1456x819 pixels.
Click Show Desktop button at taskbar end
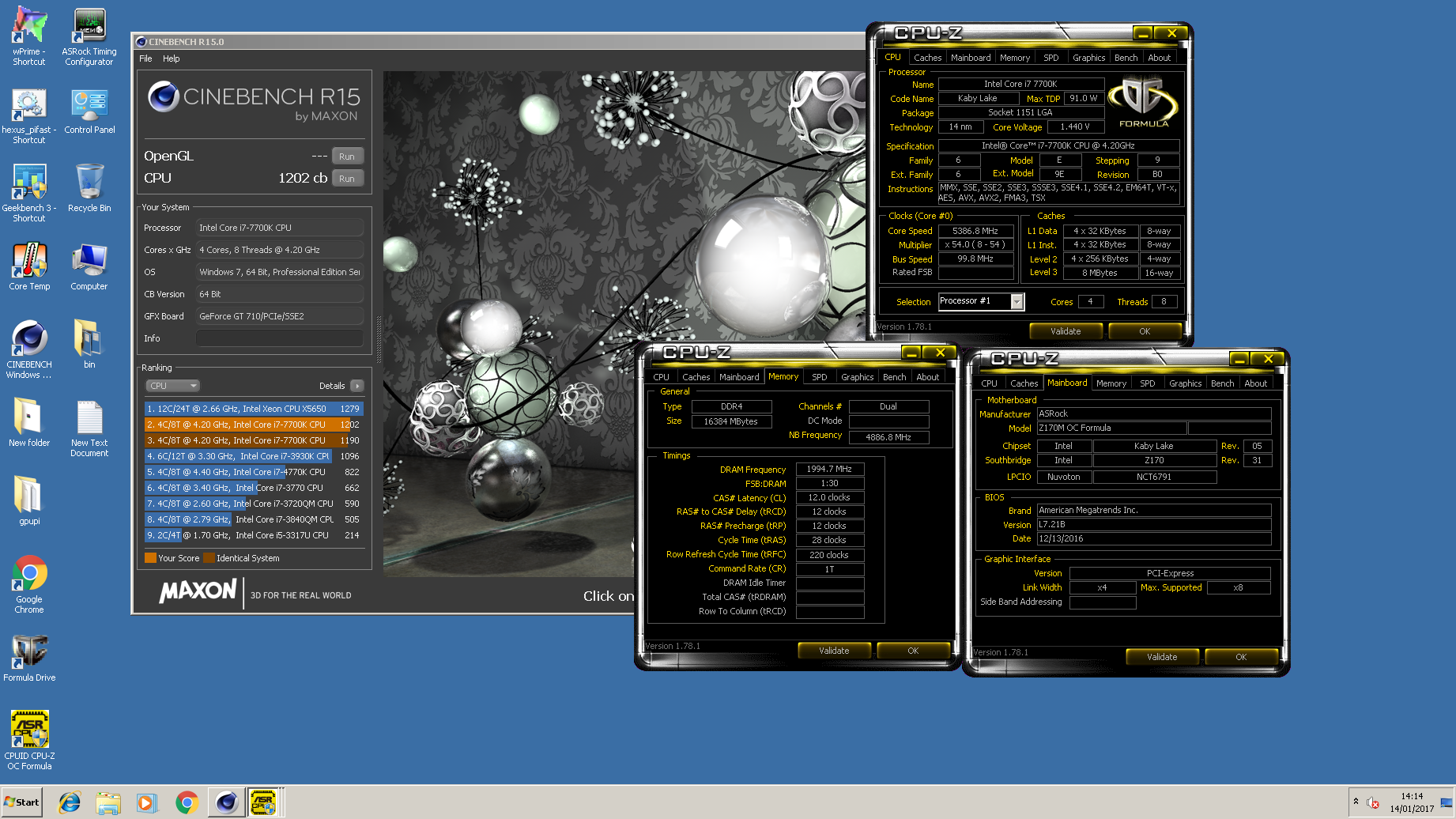click(1448, 802)
